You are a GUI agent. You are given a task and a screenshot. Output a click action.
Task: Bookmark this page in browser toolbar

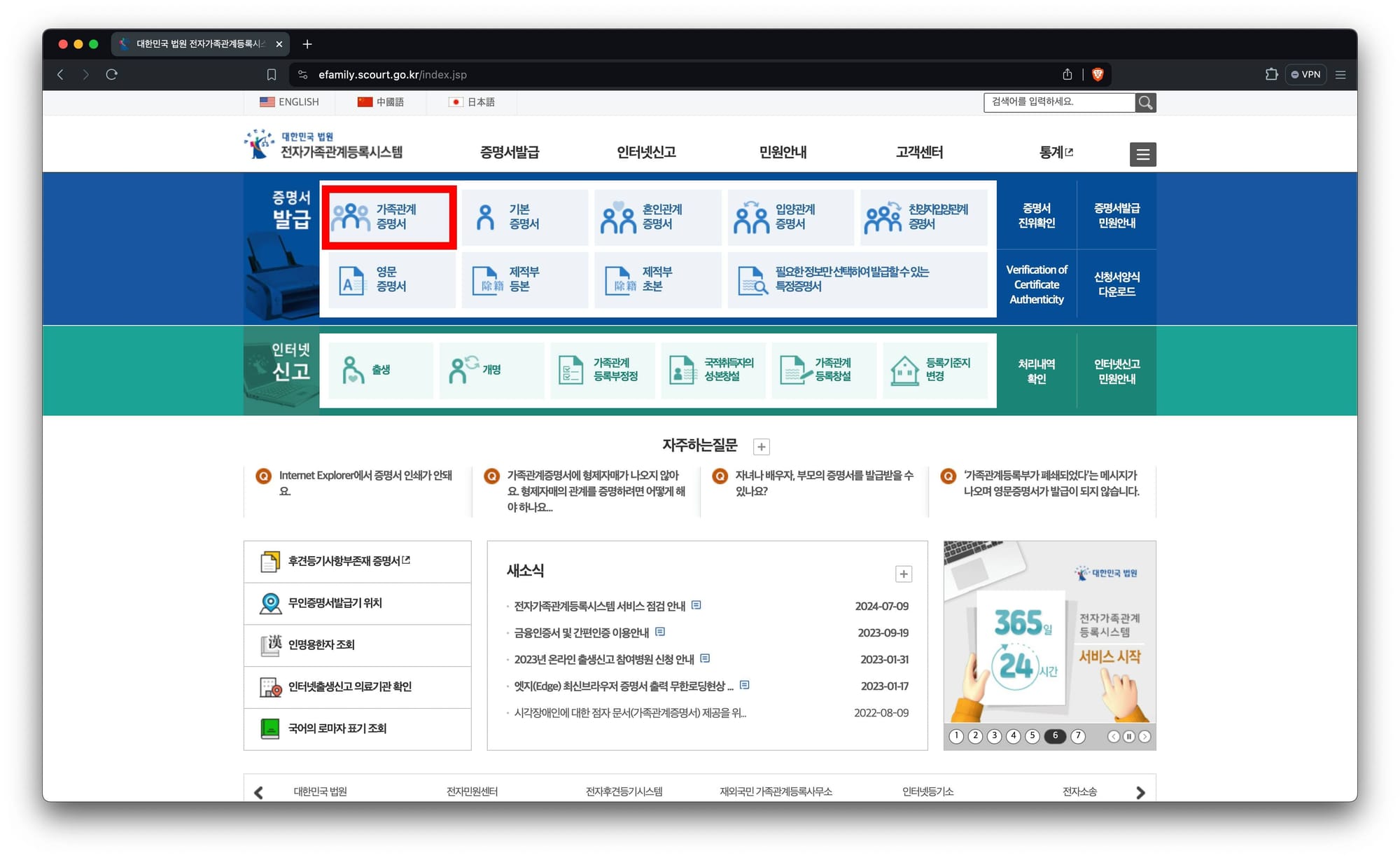coord(272,74)
